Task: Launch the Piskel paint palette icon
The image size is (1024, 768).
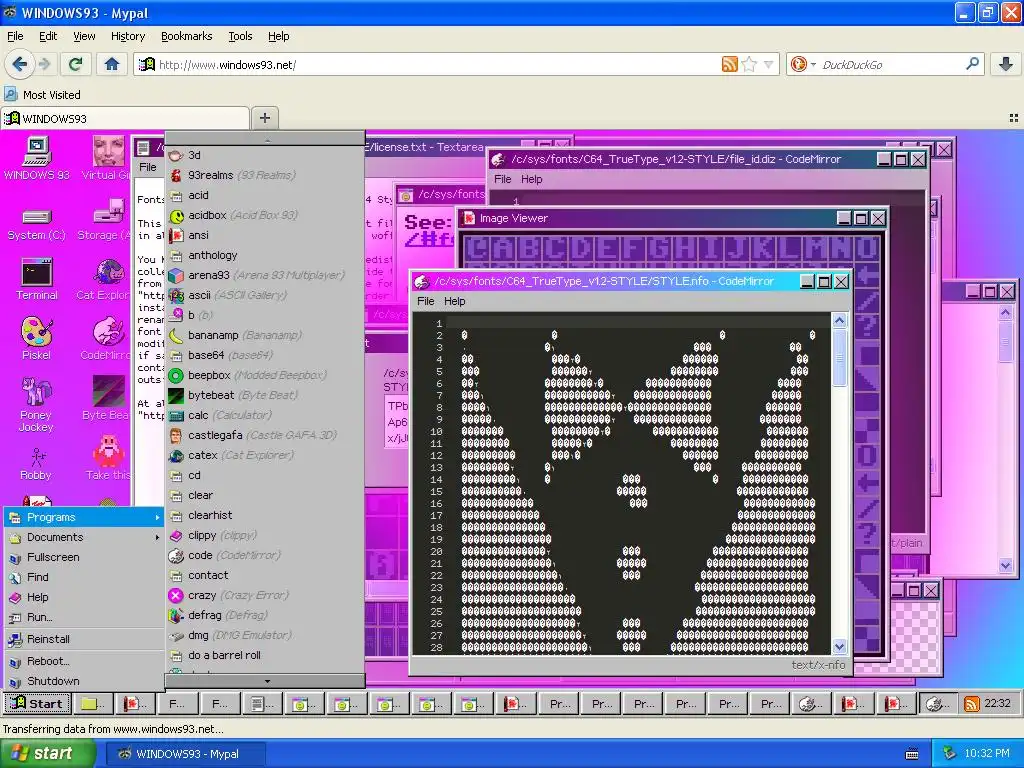Action: [37, 339]
